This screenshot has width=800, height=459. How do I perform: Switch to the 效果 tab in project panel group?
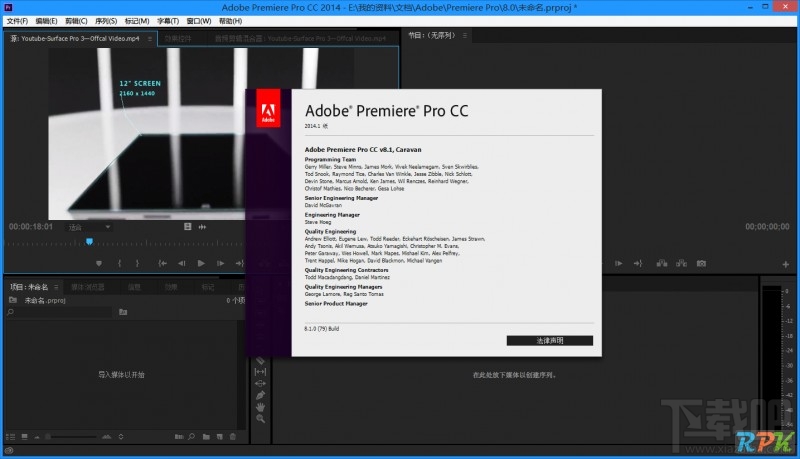point(171,287)
